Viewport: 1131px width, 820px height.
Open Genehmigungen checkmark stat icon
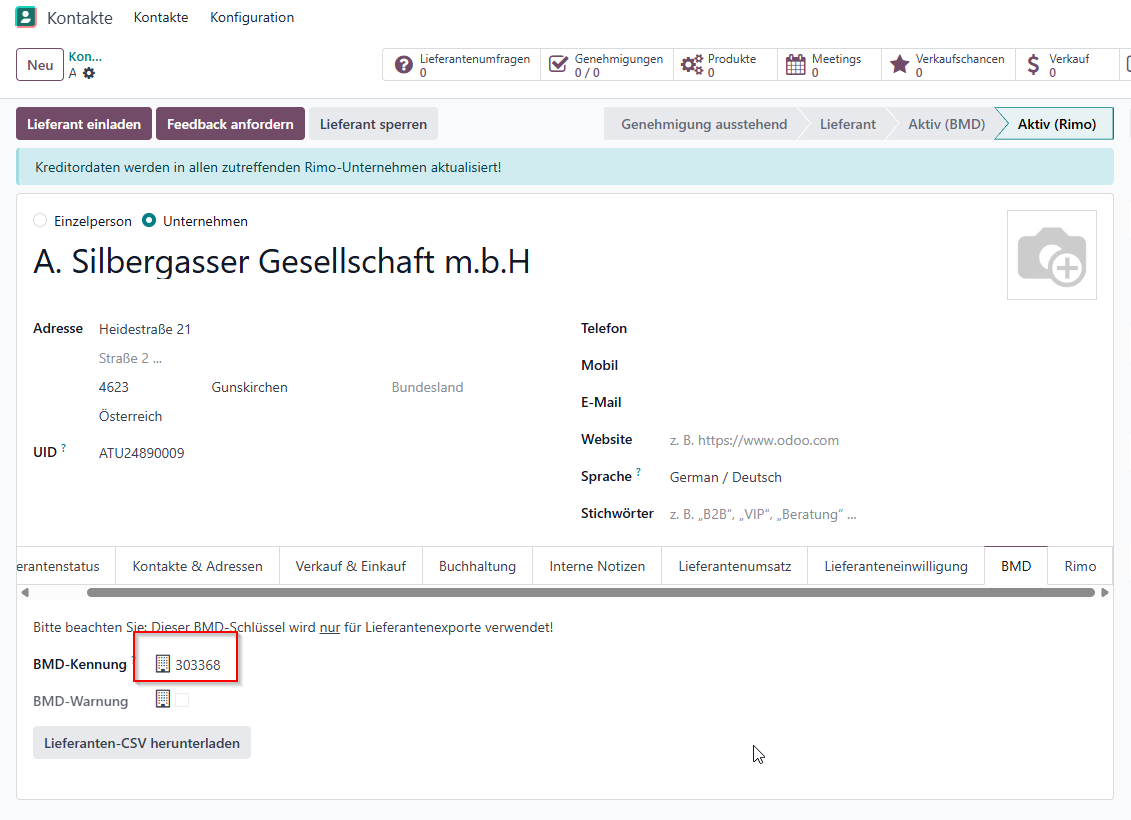(558, 65)
